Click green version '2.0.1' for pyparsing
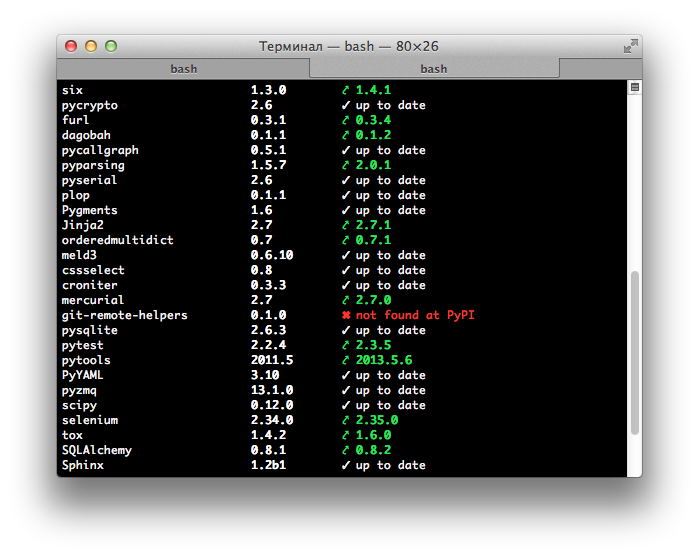This screenshot has height=556, width=699. point(373,165)
